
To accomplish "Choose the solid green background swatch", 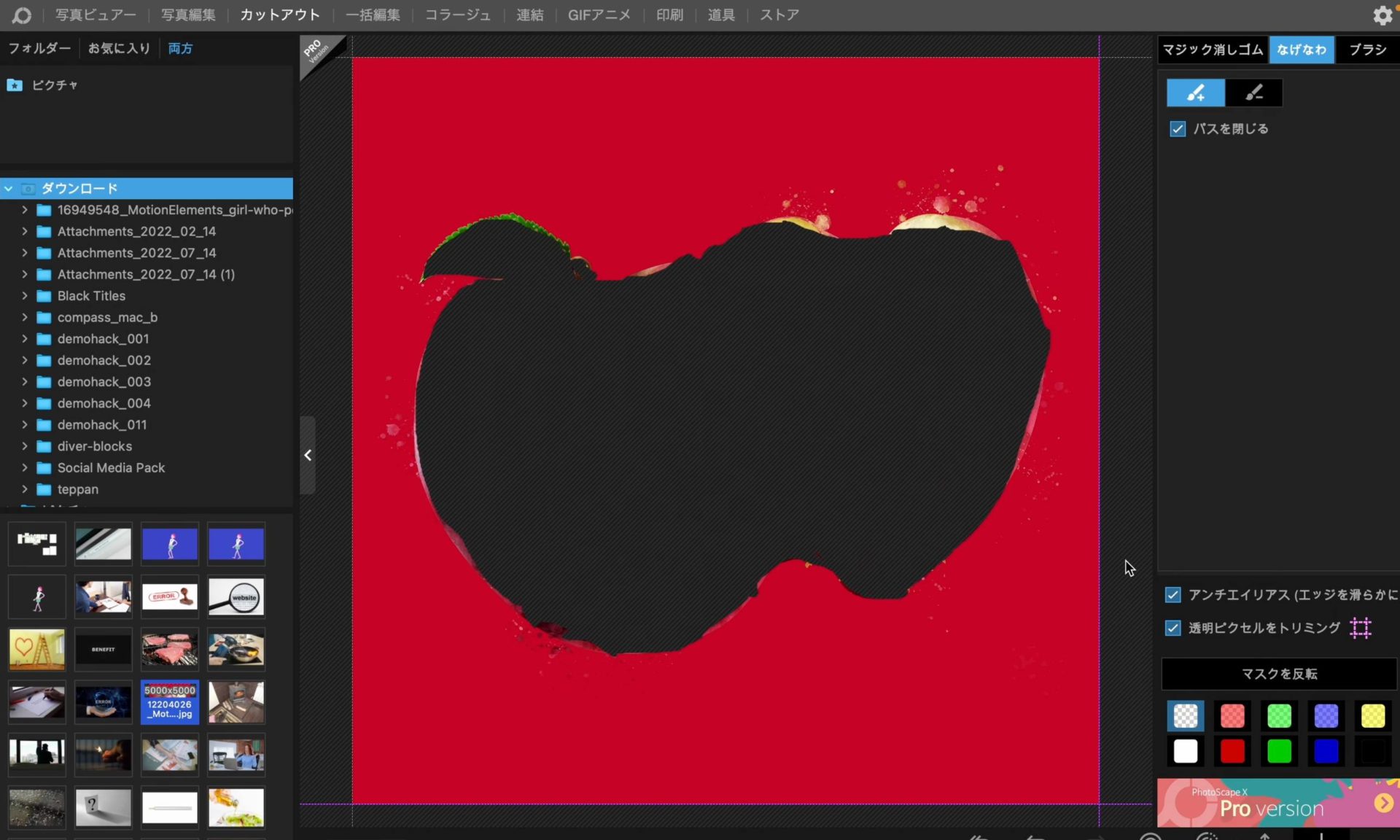I will (x=1279, y=751).
